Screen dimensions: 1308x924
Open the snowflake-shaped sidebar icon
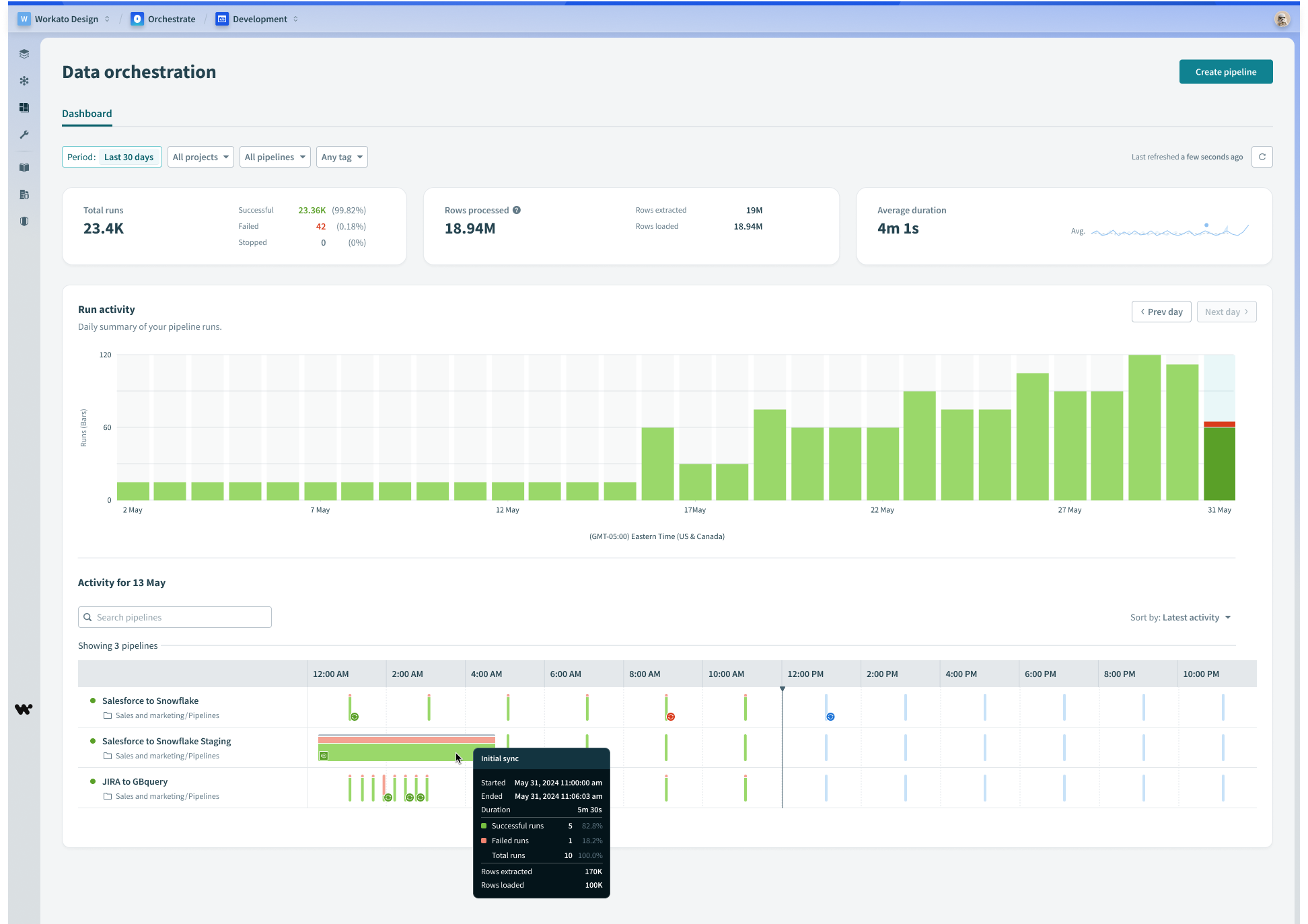coord(24,81)
